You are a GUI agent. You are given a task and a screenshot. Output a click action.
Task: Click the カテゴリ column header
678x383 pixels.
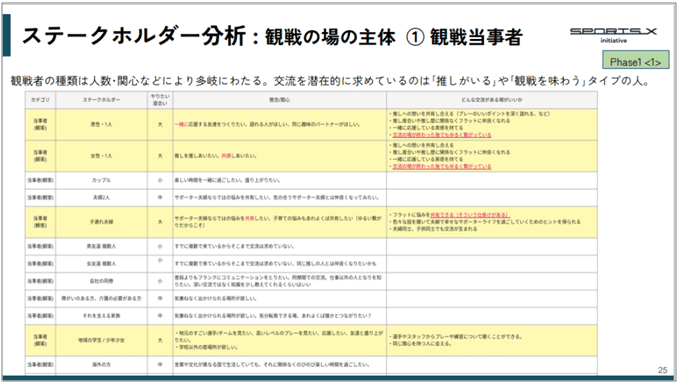tap(40, 100)
